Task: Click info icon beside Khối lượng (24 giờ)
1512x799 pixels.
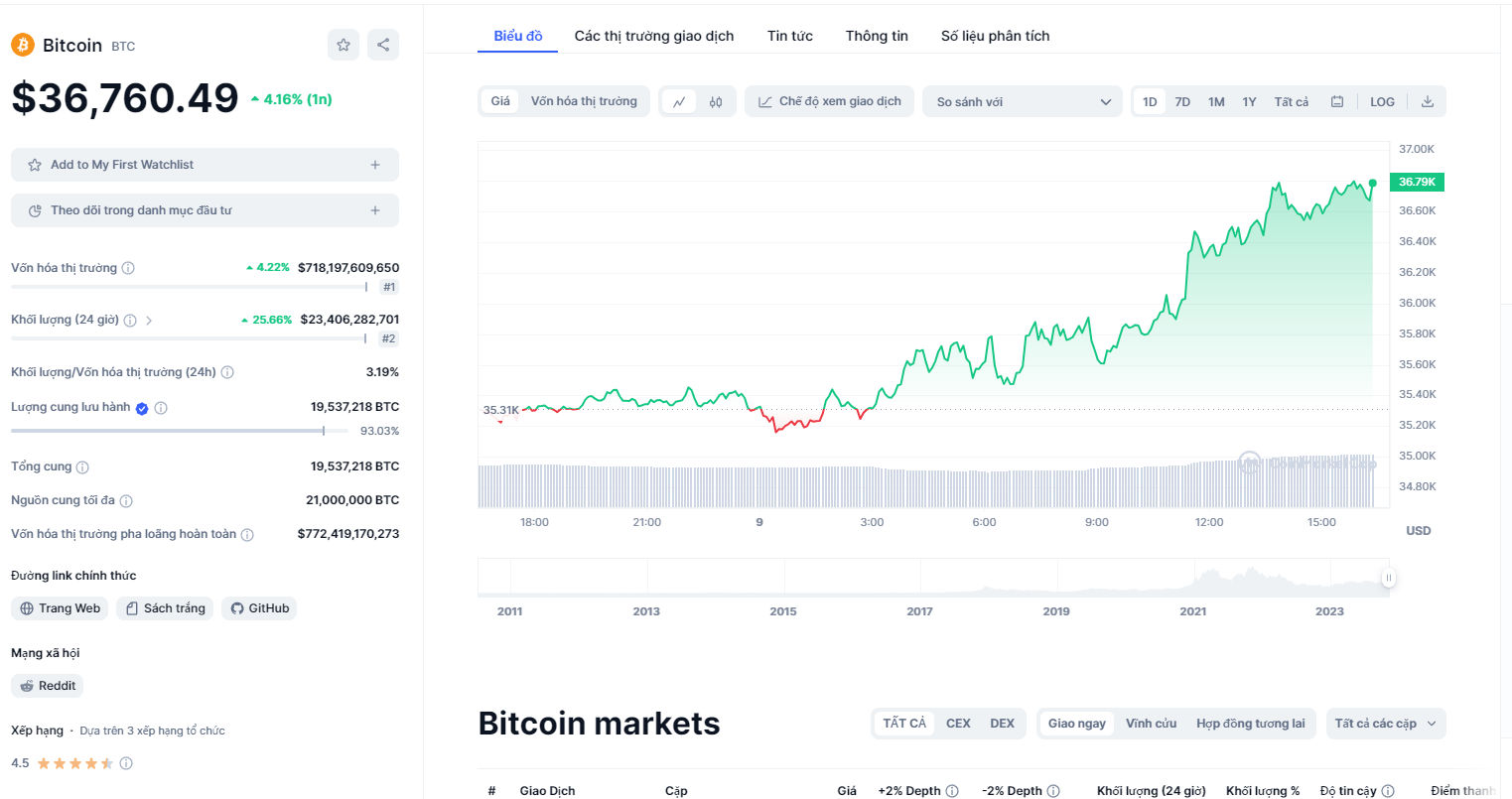Action: click(130, 320)
